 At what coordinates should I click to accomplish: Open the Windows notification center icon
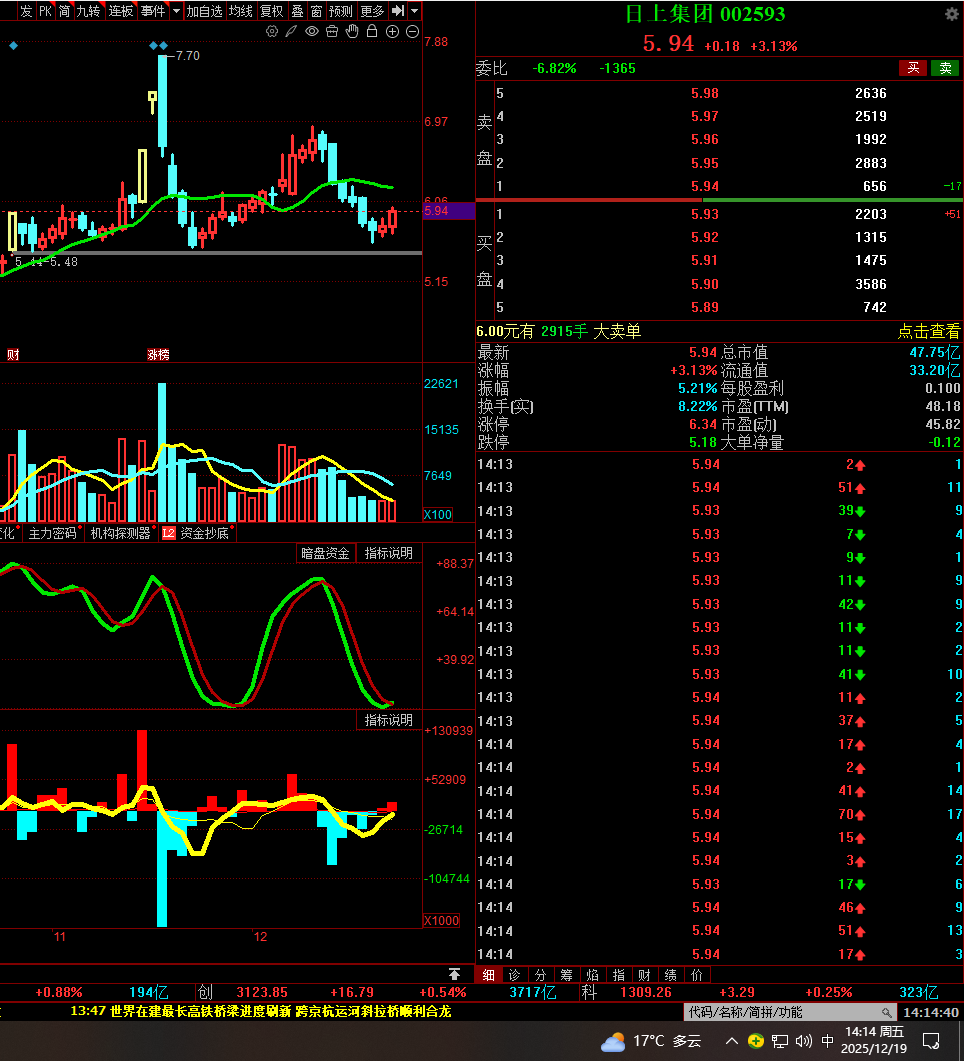(x=931, y=1041)
